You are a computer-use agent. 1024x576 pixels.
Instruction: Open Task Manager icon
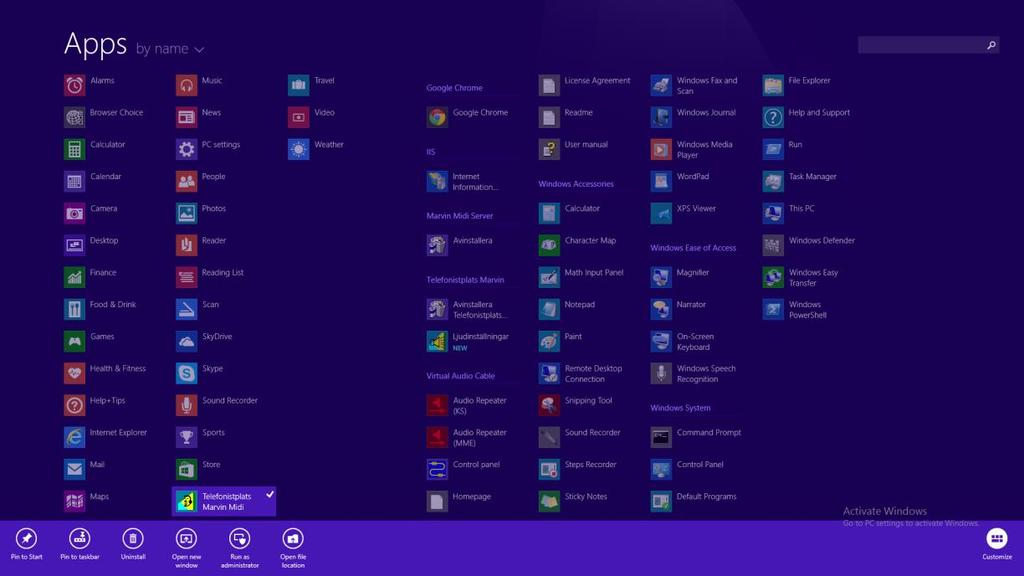pos(773,181)
